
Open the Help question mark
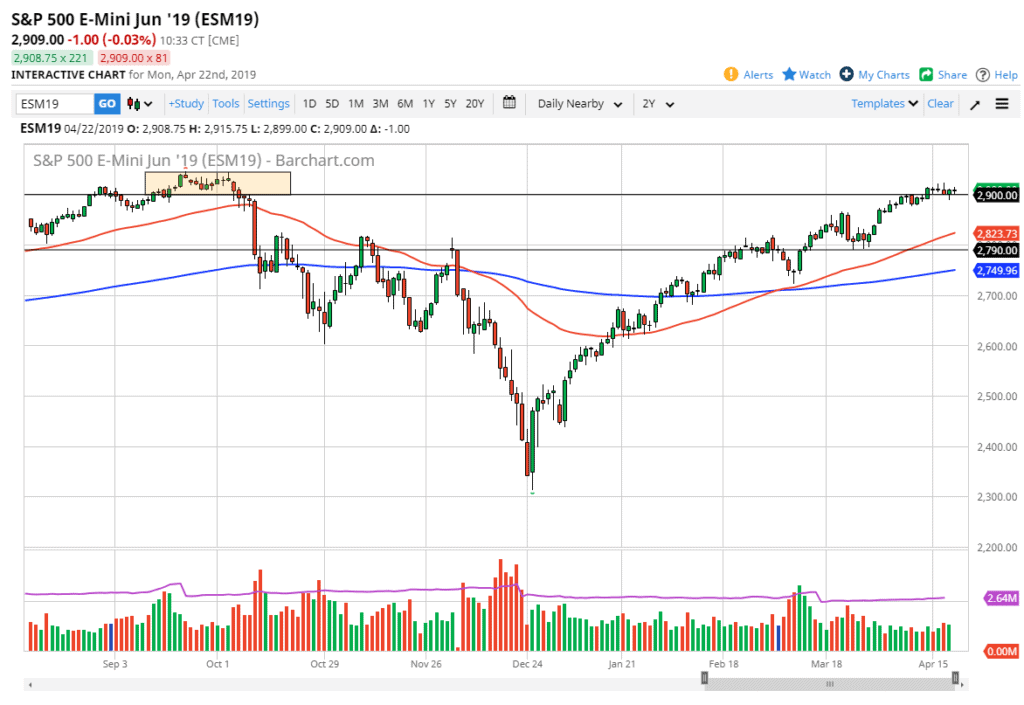click(983, 75)
